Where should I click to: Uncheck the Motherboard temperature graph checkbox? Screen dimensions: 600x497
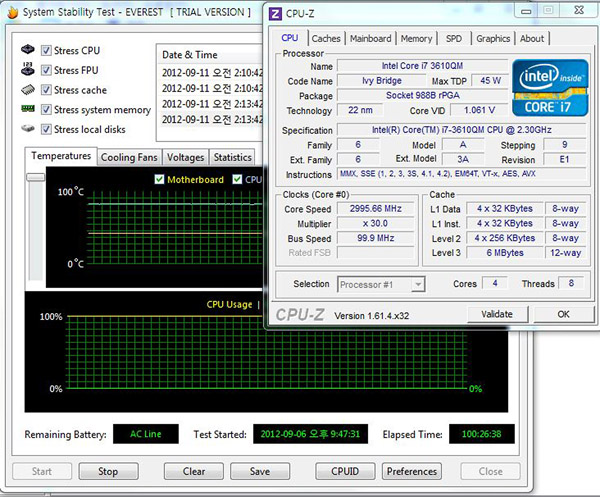pos(159,179)
